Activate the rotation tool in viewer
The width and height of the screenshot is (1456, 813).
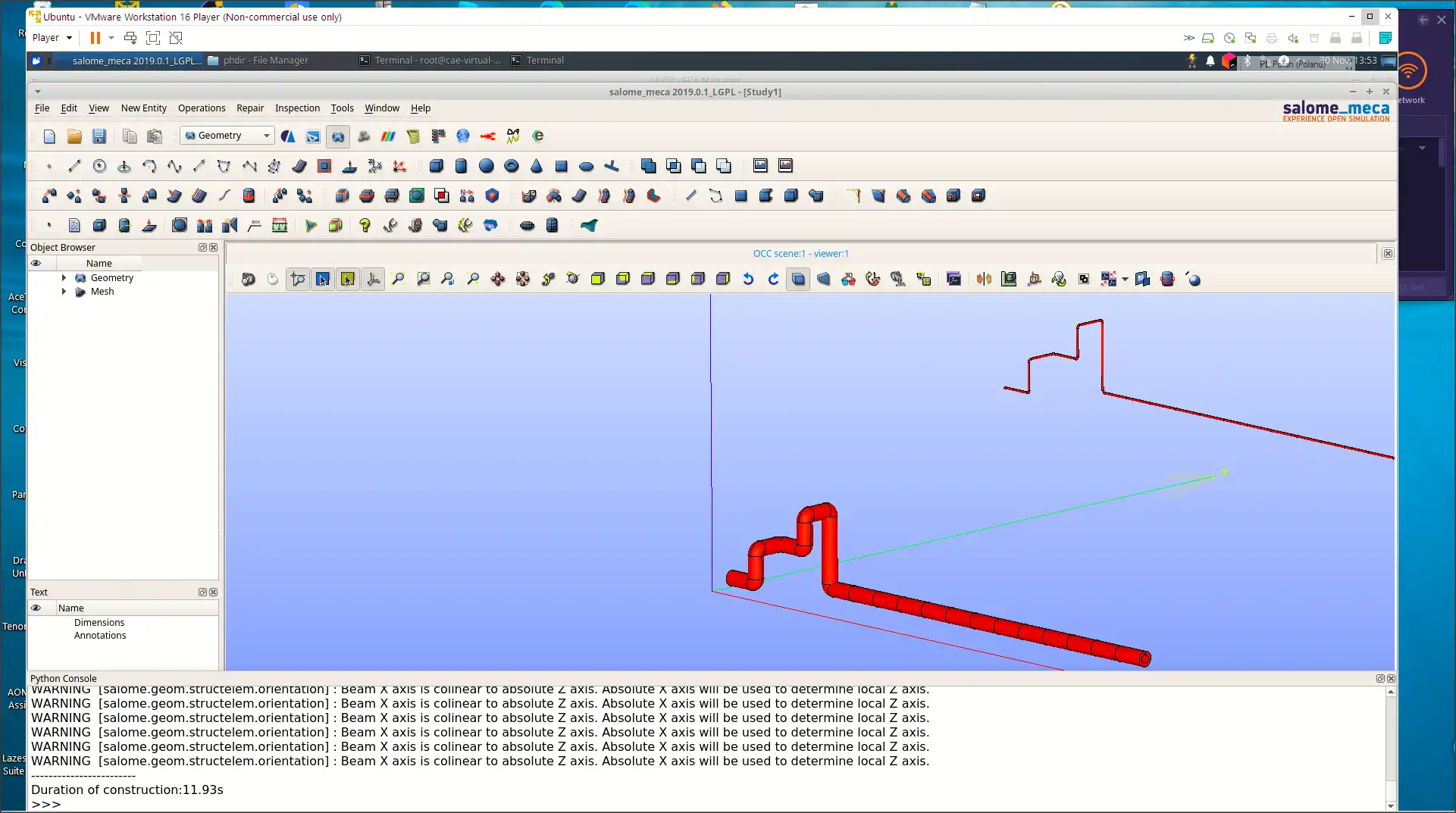(x=573, y=280)
